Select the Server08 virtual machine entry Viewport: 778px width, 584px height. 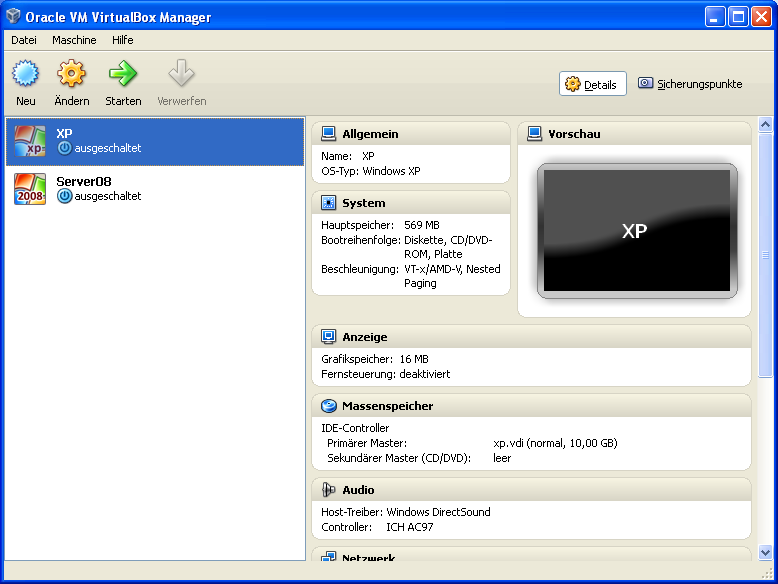click(x=155, y=189)
